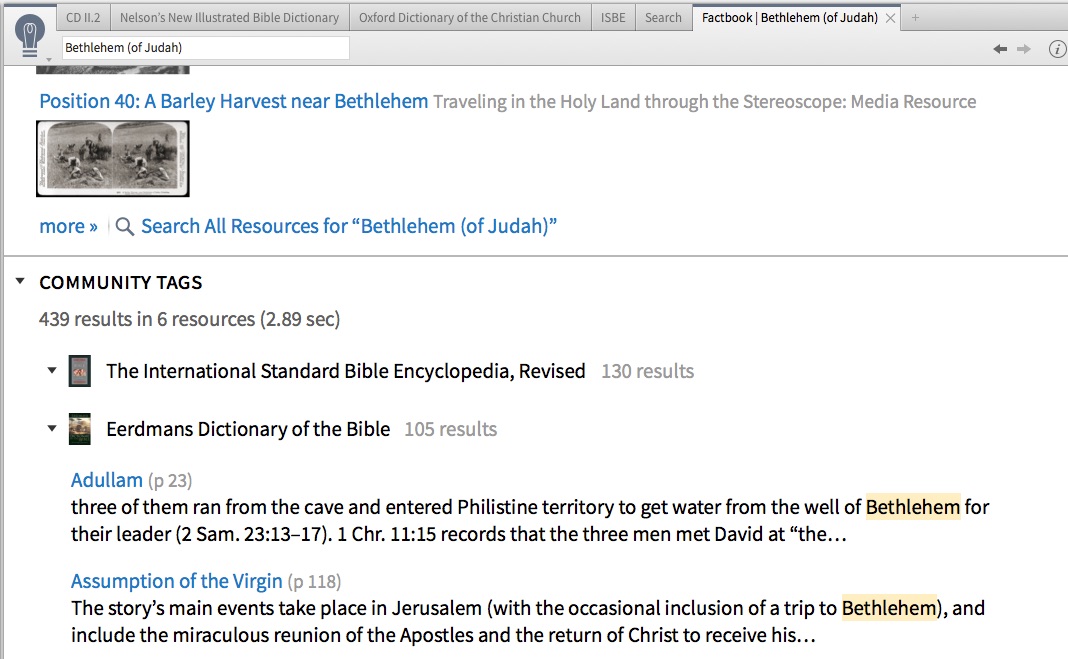Open the Assumption of the Virgin article
Image resolution: width=1068 pixels, height=659 pixels.
click(x=176, y=581)
